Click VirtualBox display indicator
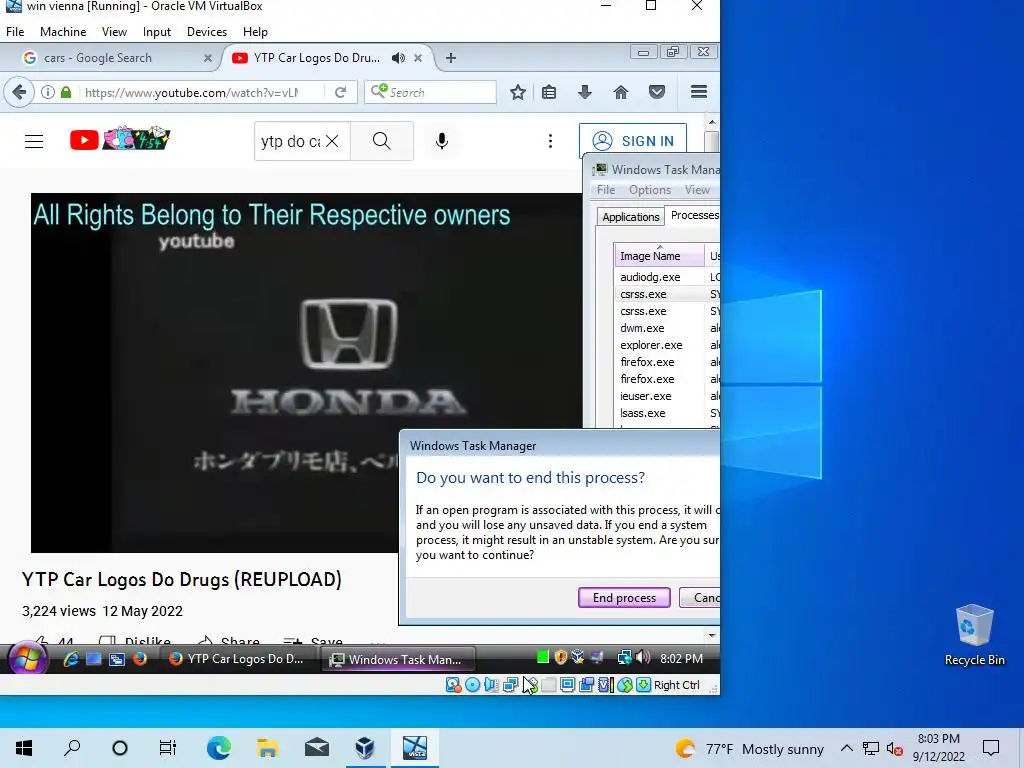The width and height of the screenshot is (1024, 768). click(568, 685)
